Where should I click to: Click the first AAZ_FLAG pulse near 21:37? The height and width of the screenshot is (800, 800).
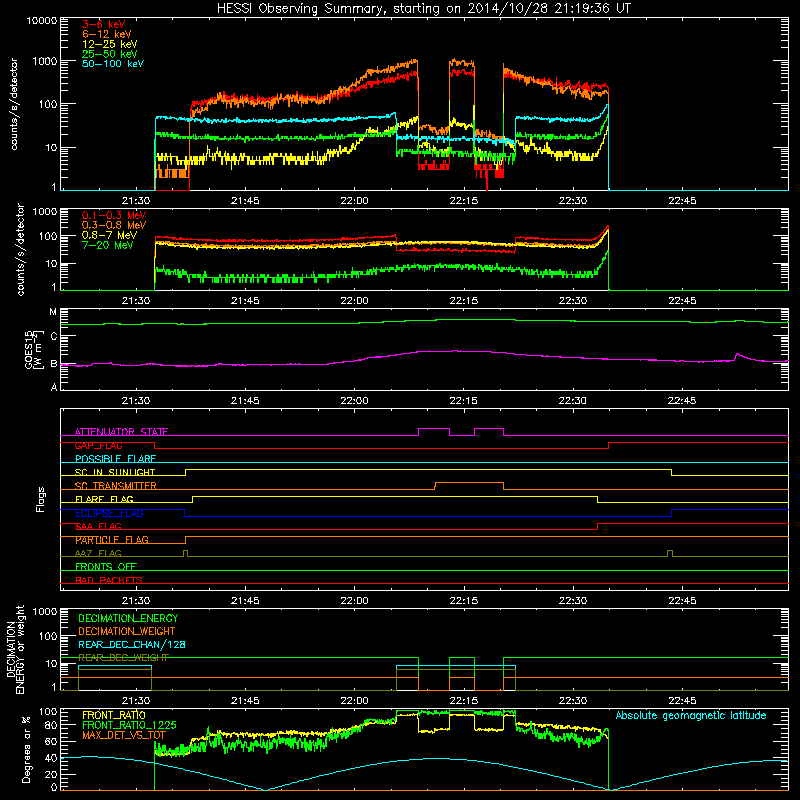tap(185, 552)
